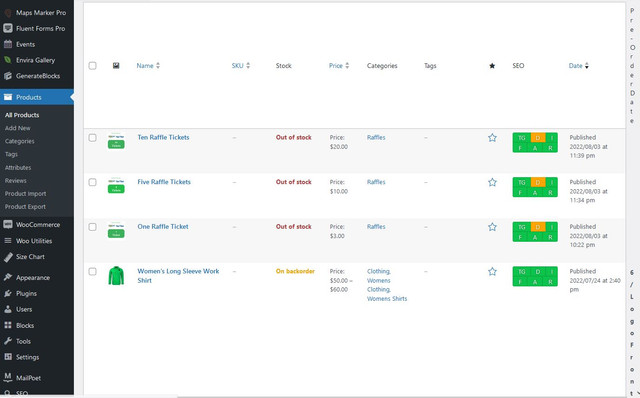Open Maps Marker Pro icon in sidebar

pos(8,13)
